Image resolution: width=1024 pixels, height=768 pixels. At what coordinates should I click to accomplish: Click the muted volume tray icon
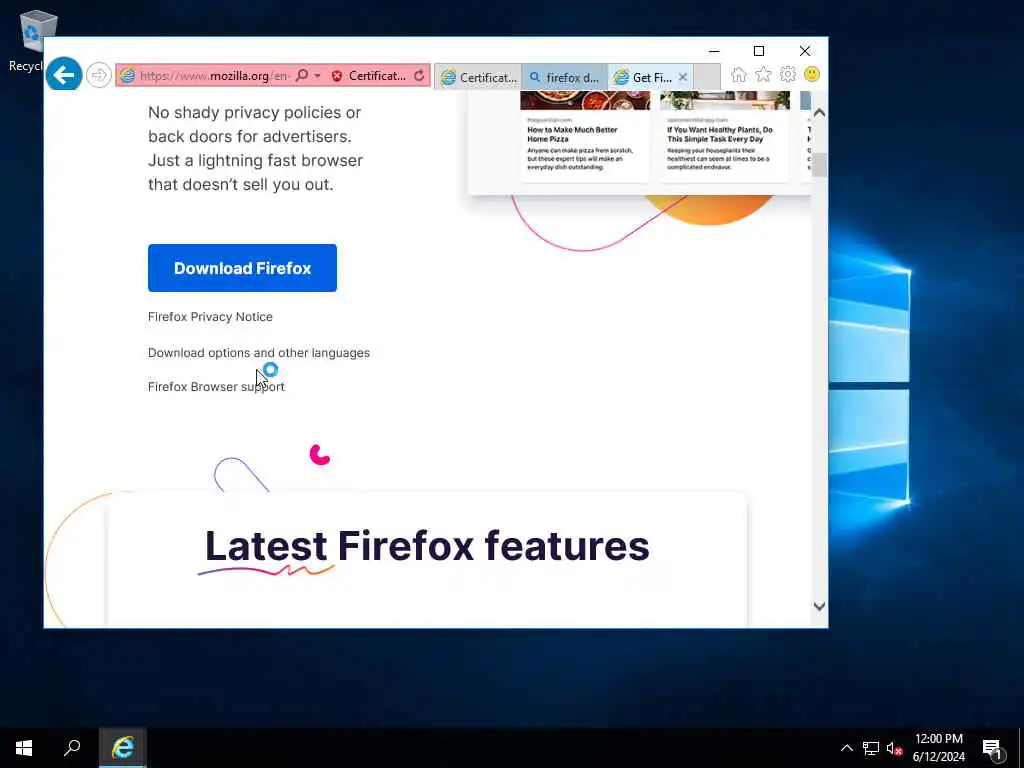tap(894, 748)
